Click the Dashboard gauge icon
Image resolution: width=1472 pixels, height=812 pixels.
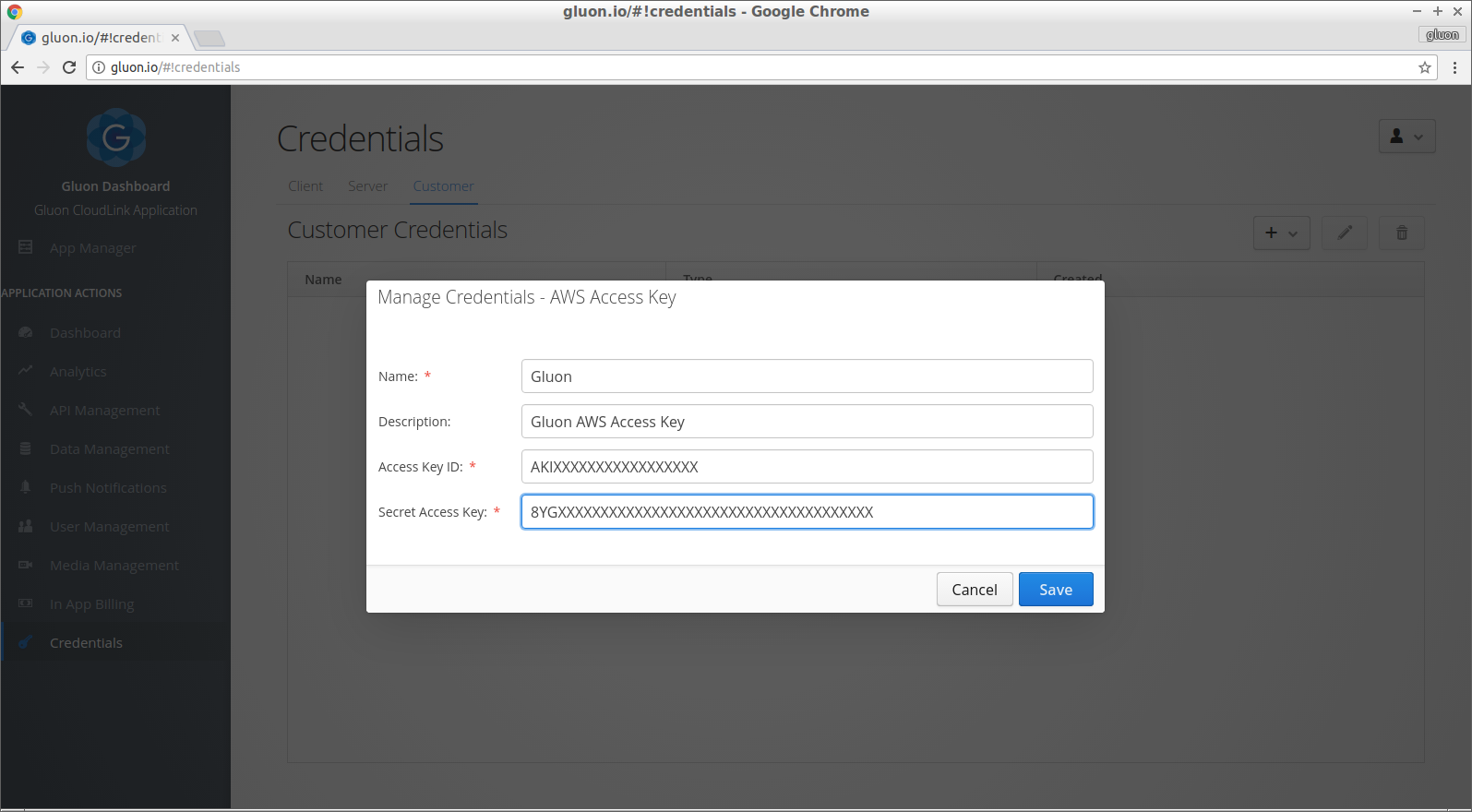pos(25,332)
